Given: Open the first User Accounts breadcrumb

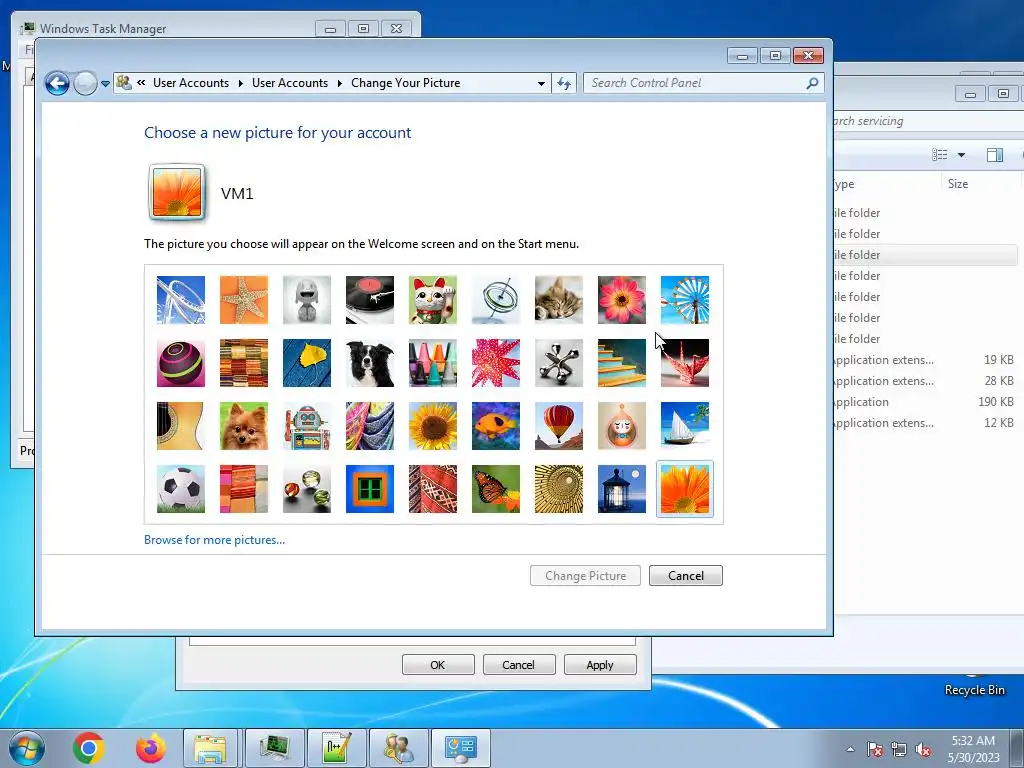Looking at the screenshot, I should click(191, 83).
